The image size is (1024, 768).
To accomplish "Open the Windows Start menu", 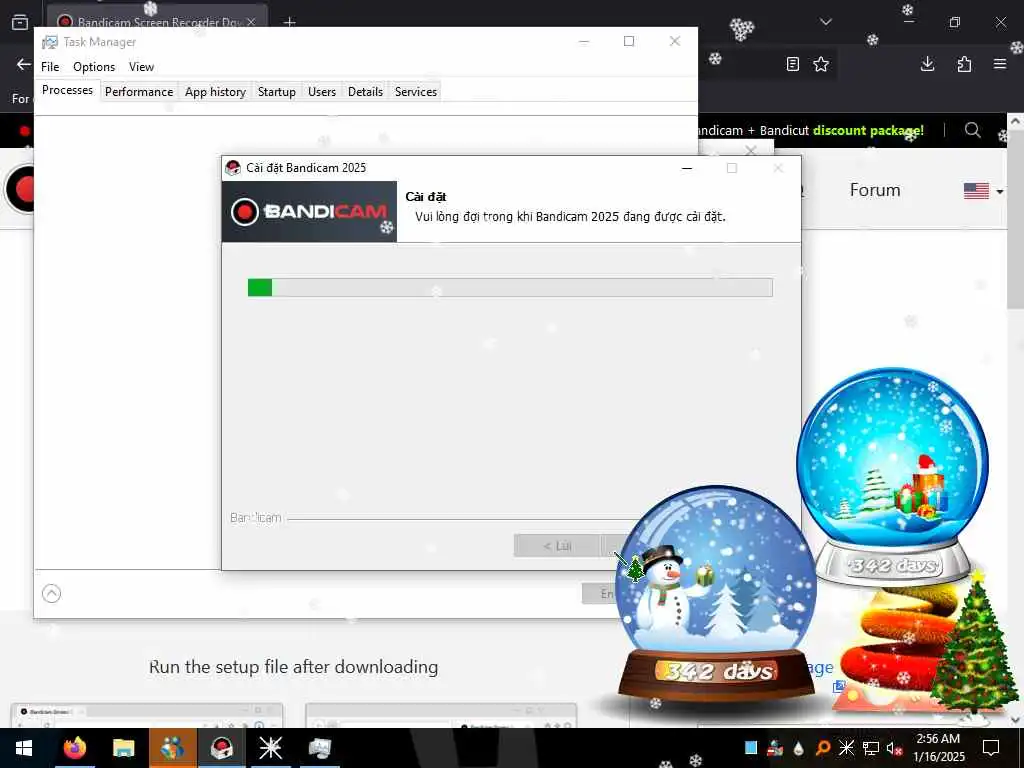I will [24, 748].
